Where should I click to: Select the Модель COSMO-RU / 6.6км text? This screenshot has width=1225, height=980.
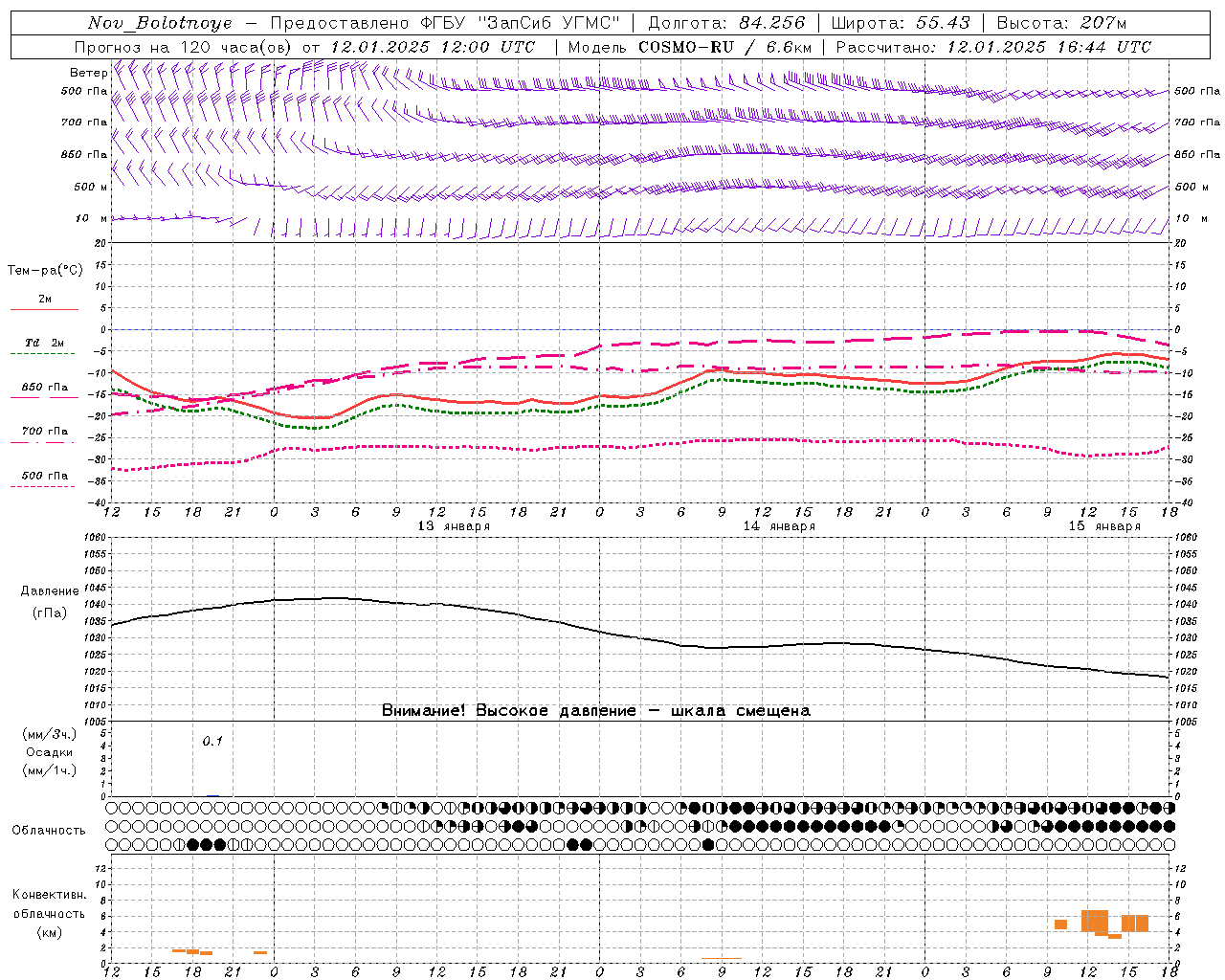(x=689, y=47)
